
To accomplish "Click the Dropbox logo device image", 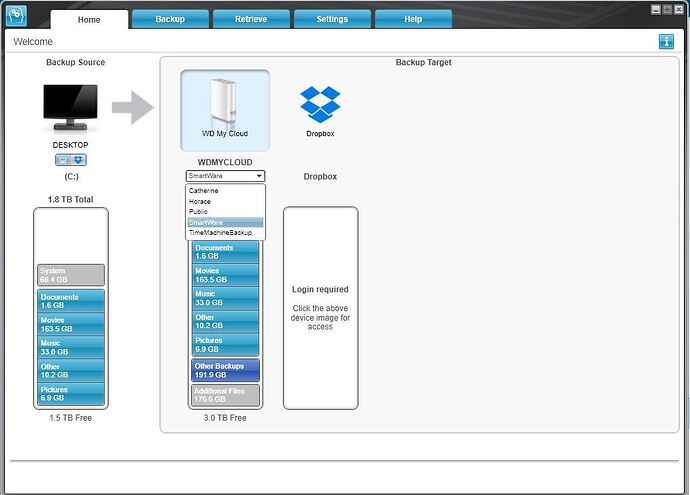I will (x=320, y=105).
